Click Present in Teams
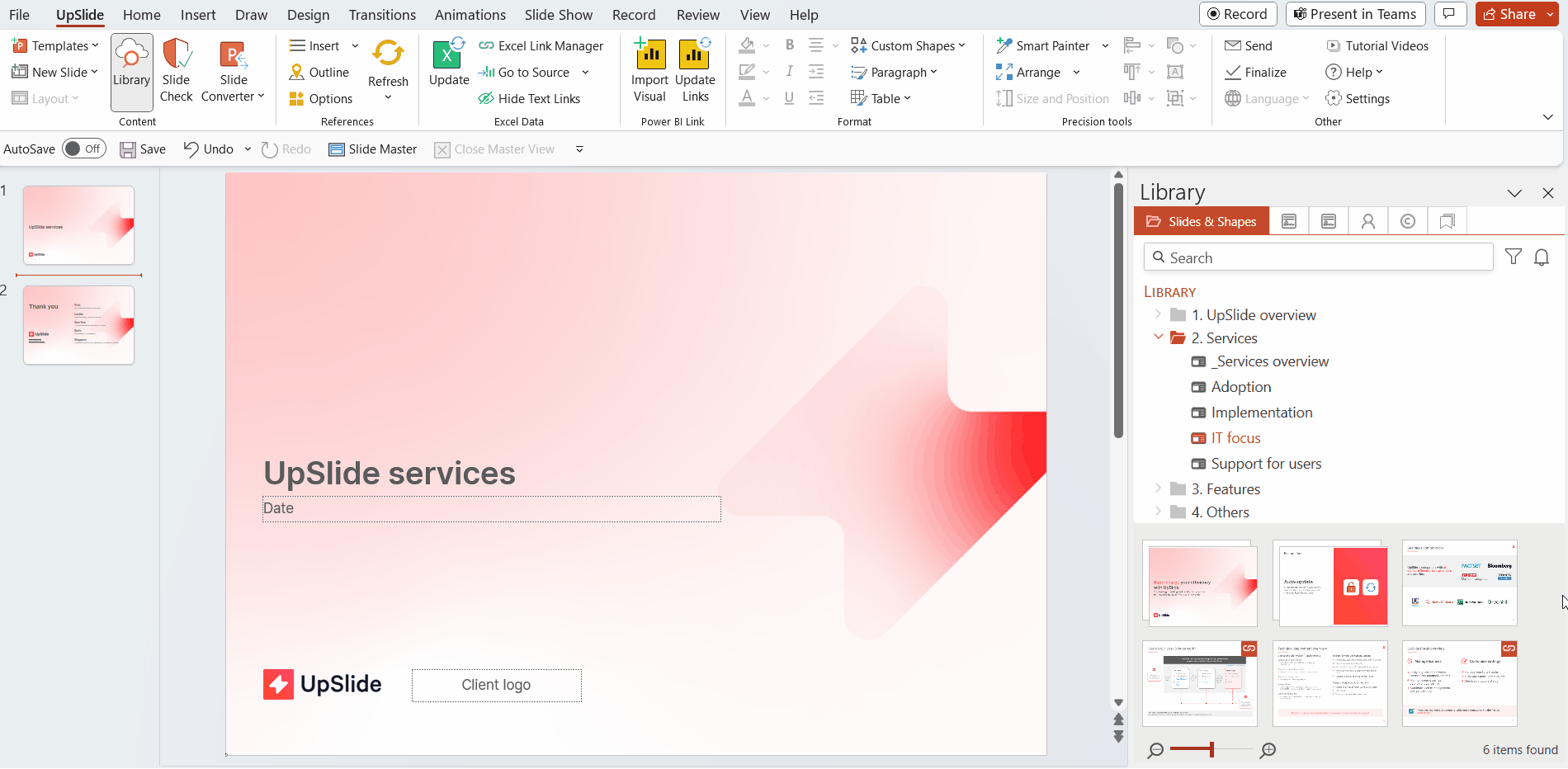The image size is (1568, 769). click(x=1355, y=14)
